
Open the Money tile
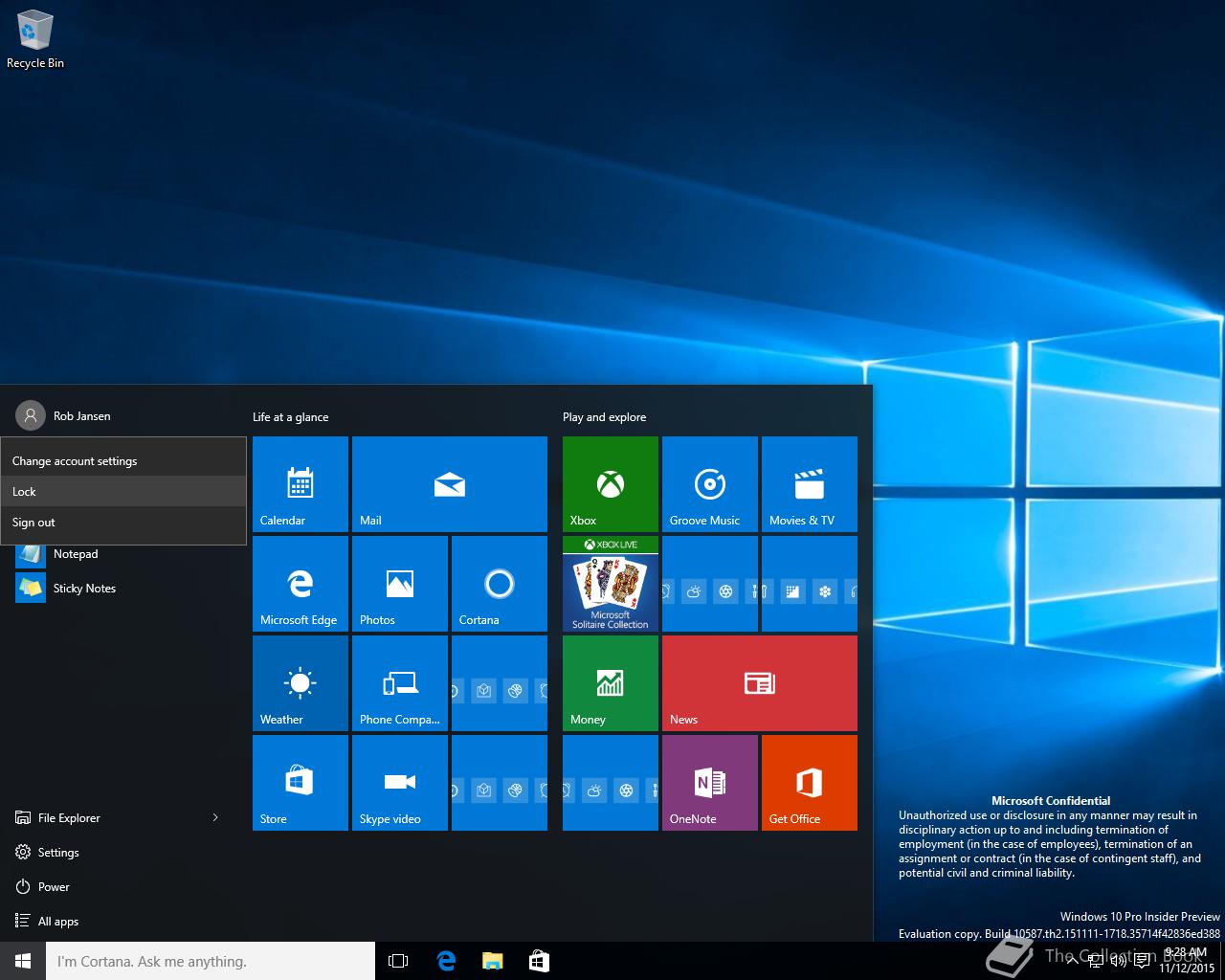click(x=611, y=683)
